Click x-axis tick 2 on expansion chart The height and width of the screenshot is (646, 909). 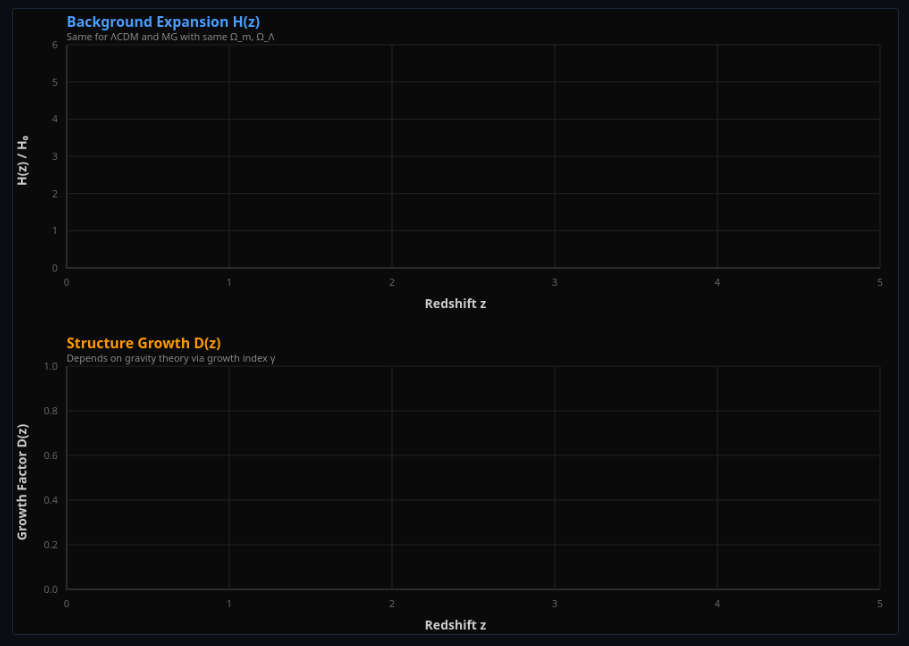click(392, 283)
